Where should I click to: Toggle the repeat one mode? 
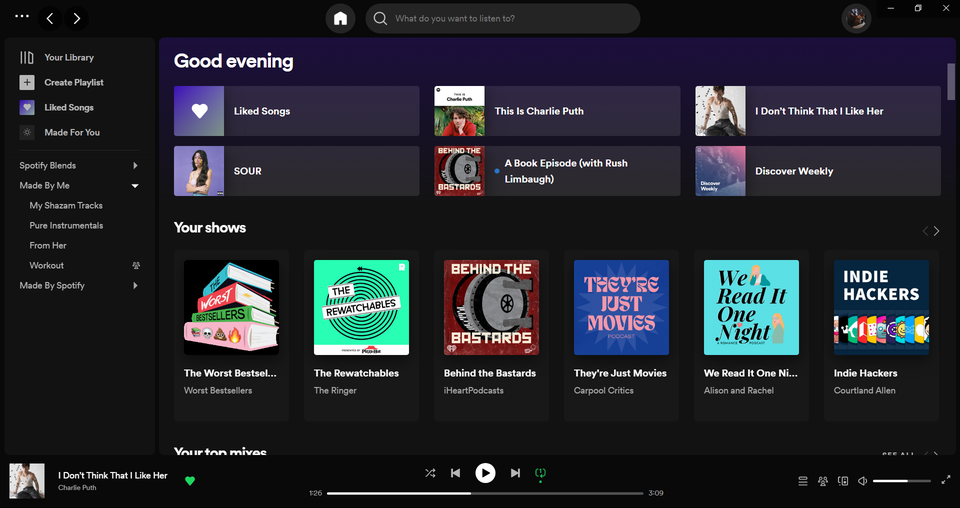[540, 473]
